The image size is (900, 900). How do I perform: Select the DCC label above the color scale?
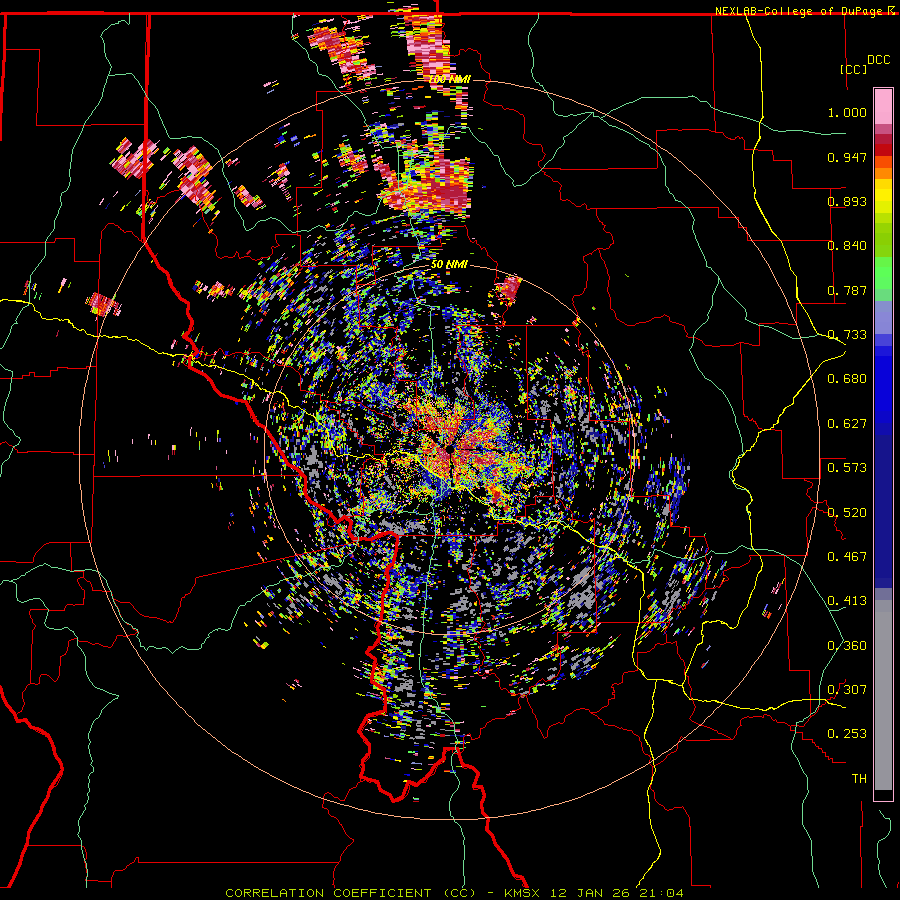[x=878, y=60]
